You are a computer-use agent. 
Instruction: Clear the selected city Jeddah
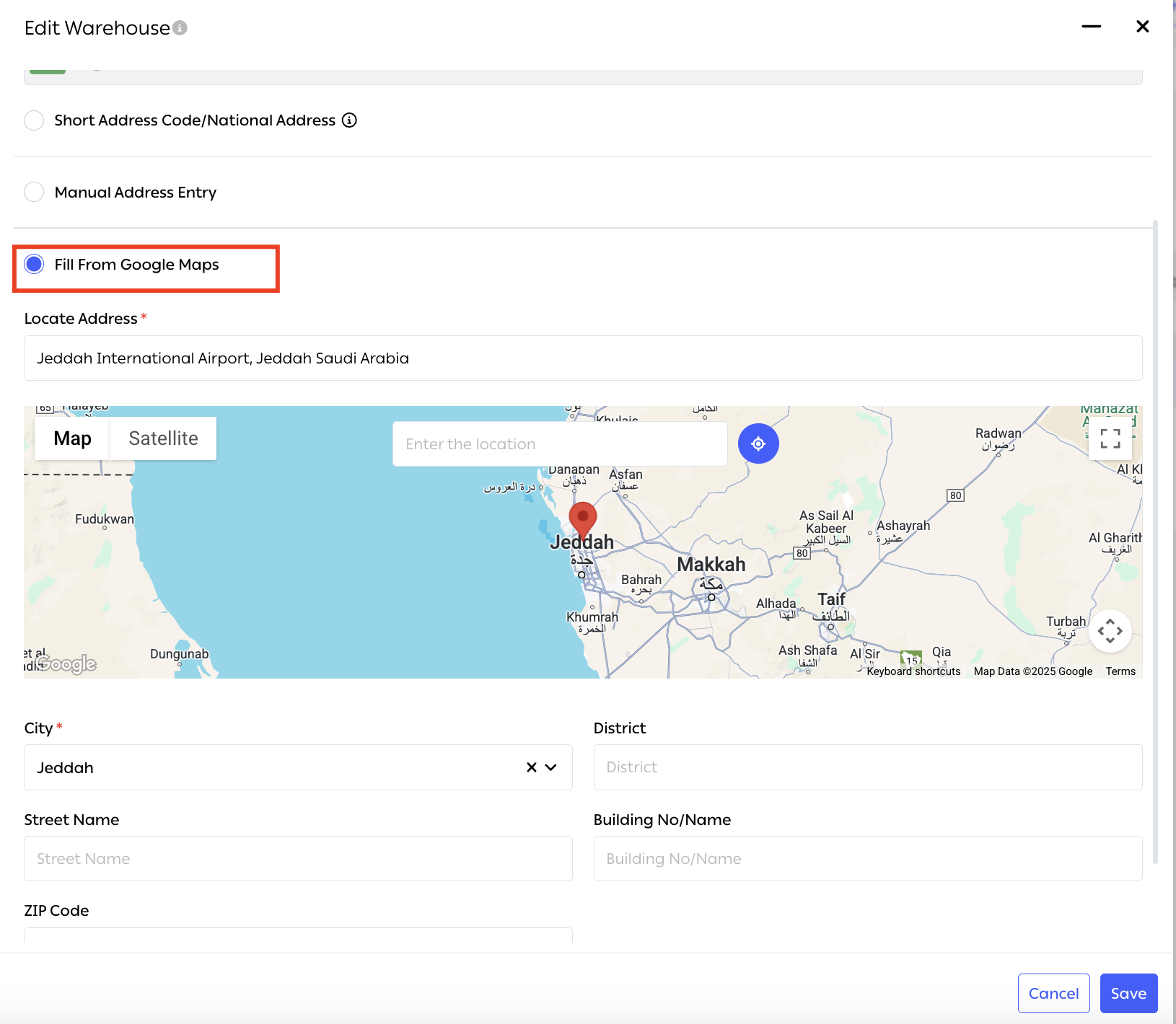pos(532,767)
